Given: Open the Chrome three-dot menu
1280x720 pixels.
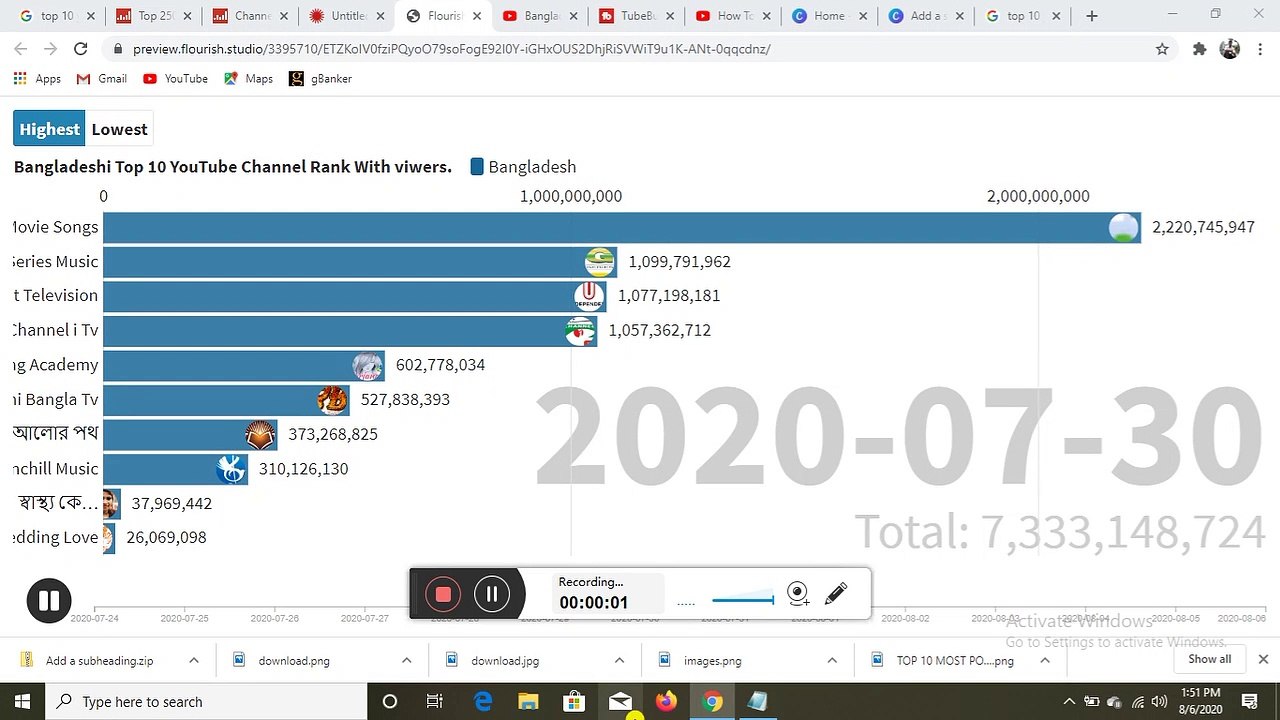Looking at the screenshot, I should pos(1260,49).
